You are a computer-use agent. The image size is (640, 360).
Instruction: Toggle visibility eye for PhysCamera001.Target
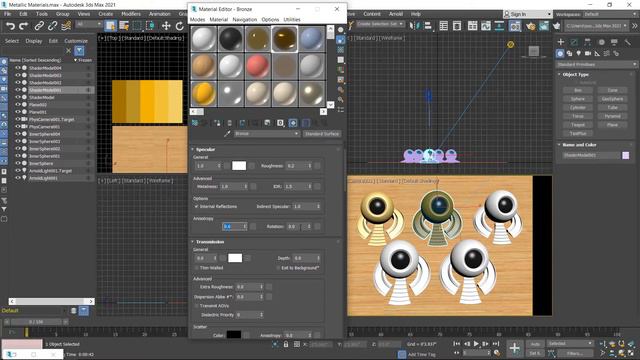pos(18,119)
